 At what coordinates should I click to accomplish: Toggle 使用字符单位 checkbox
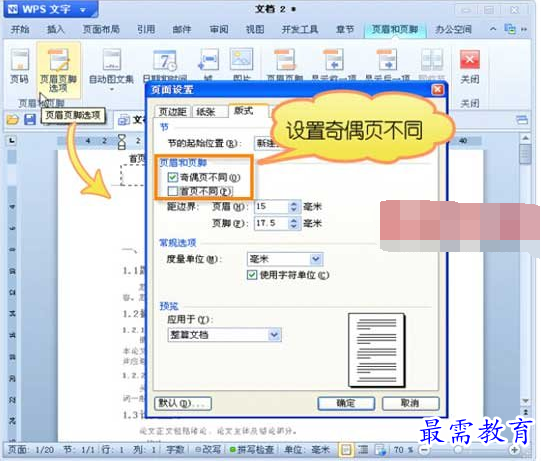(252, 275)
